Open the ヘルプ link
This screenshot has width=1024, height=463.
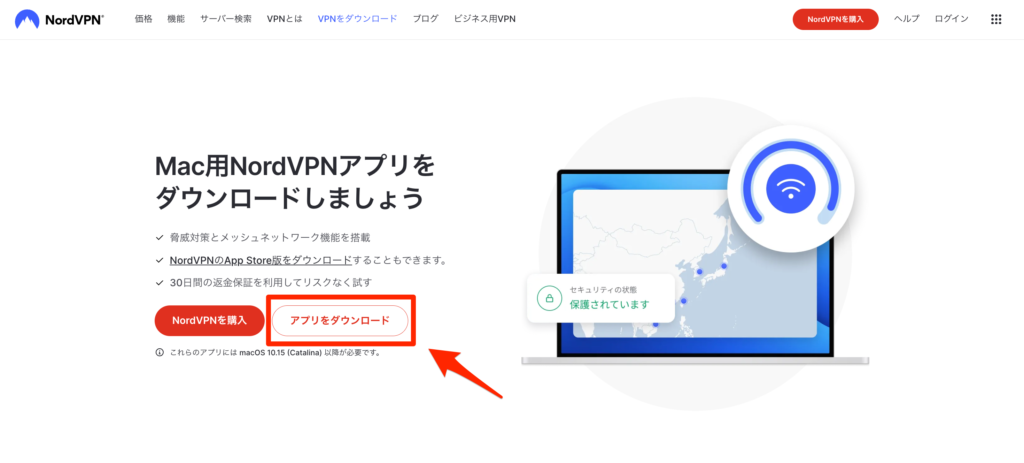point(906,19)
